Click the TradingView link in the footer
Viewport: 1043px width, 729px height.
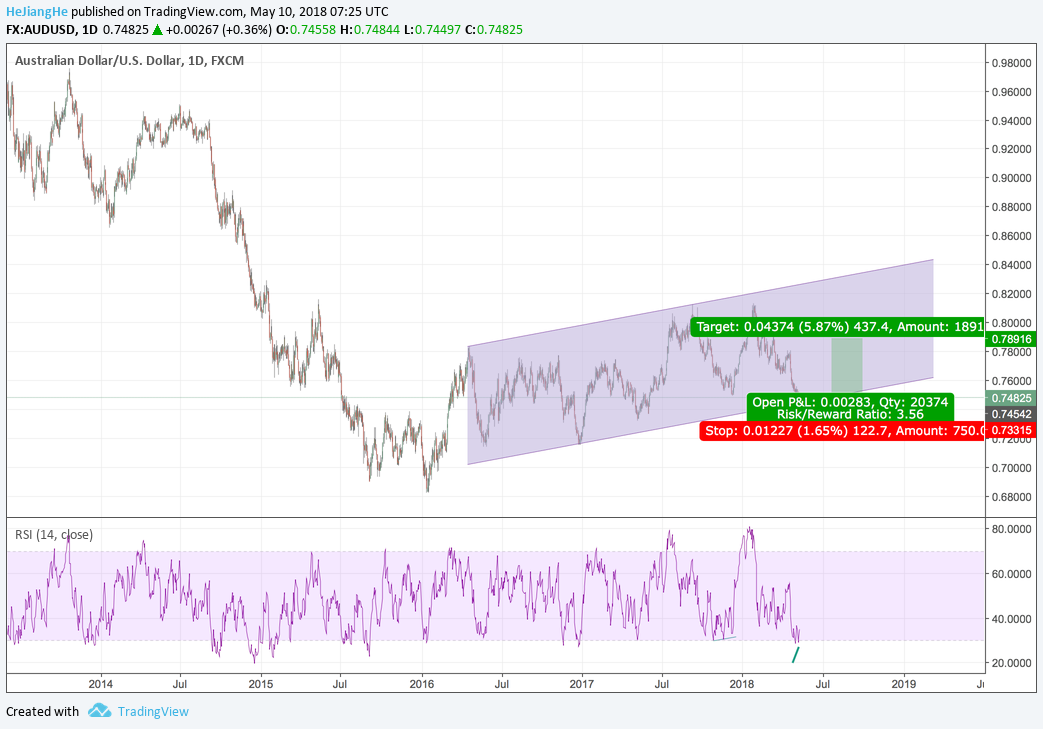click(153, 711)
